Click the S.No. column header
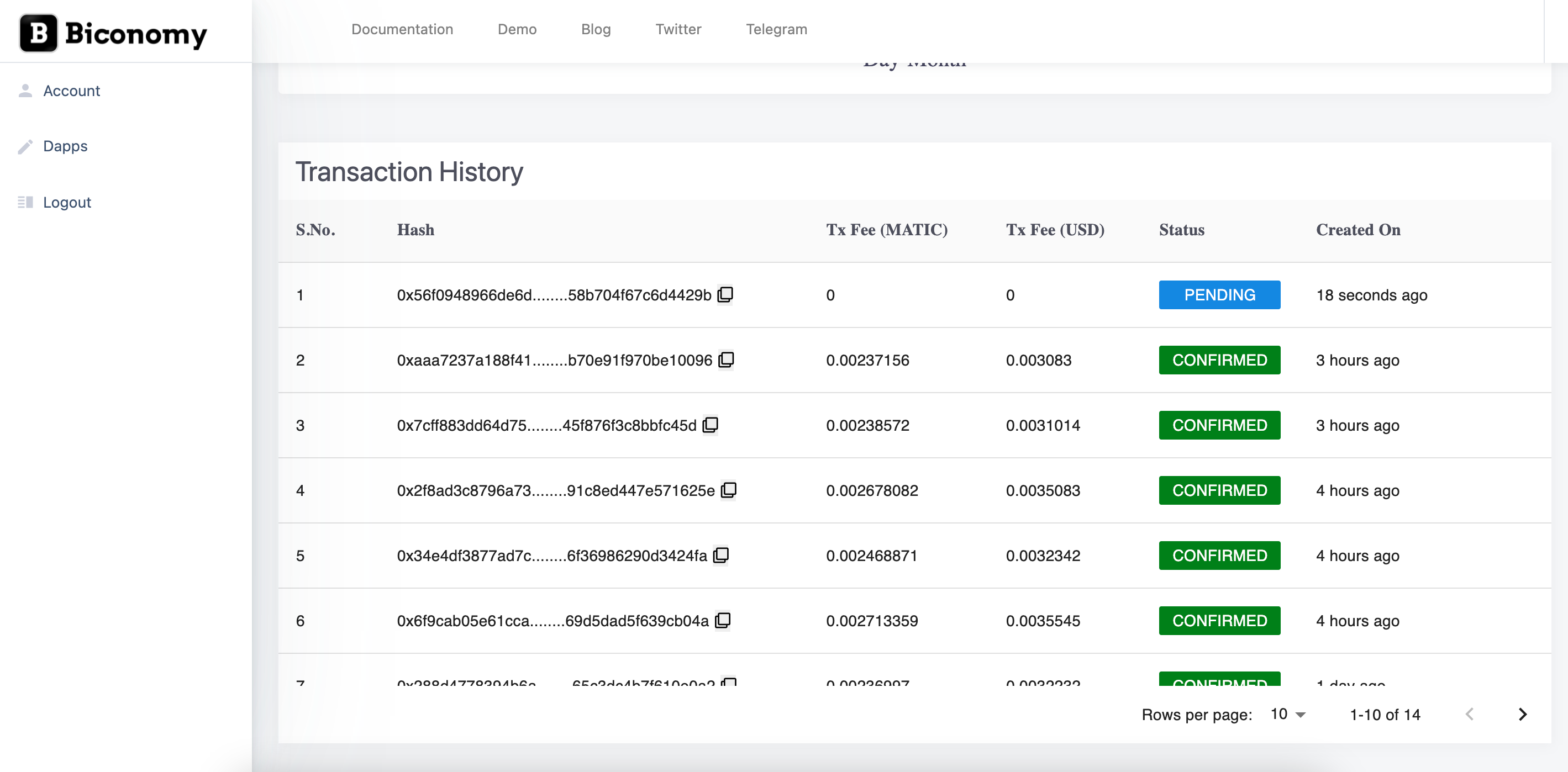This screenshot has width=1568, height=772. click(x=315, y=230)
